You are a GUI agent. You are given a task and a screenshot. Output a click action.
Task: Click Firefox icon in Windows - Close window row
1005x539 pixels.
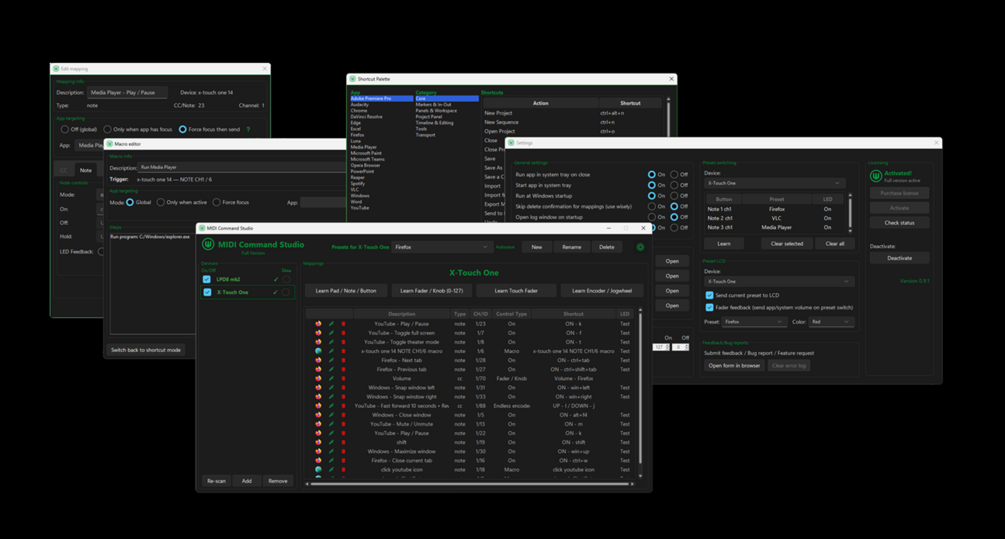[319, 415]
